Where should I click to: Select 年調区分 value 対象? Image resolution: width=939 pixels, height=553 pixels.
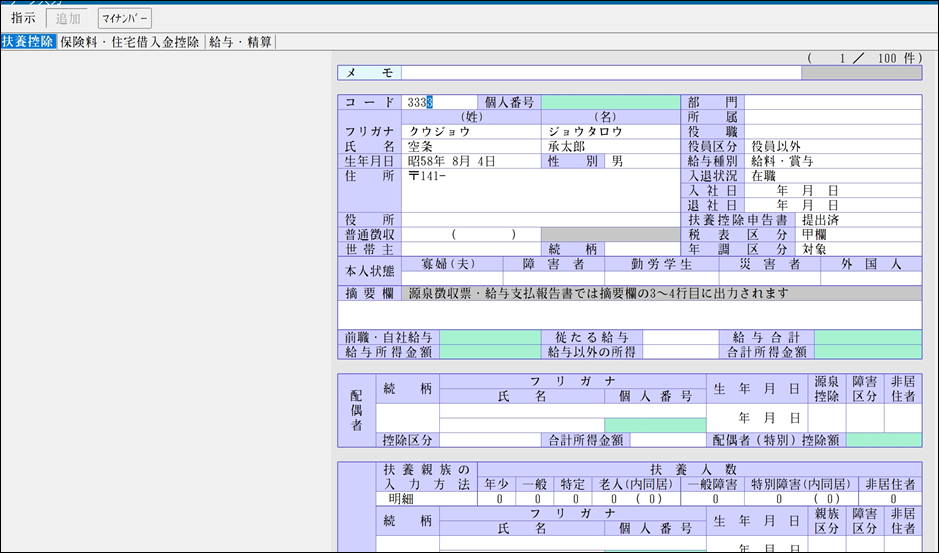tap(858, 249)
